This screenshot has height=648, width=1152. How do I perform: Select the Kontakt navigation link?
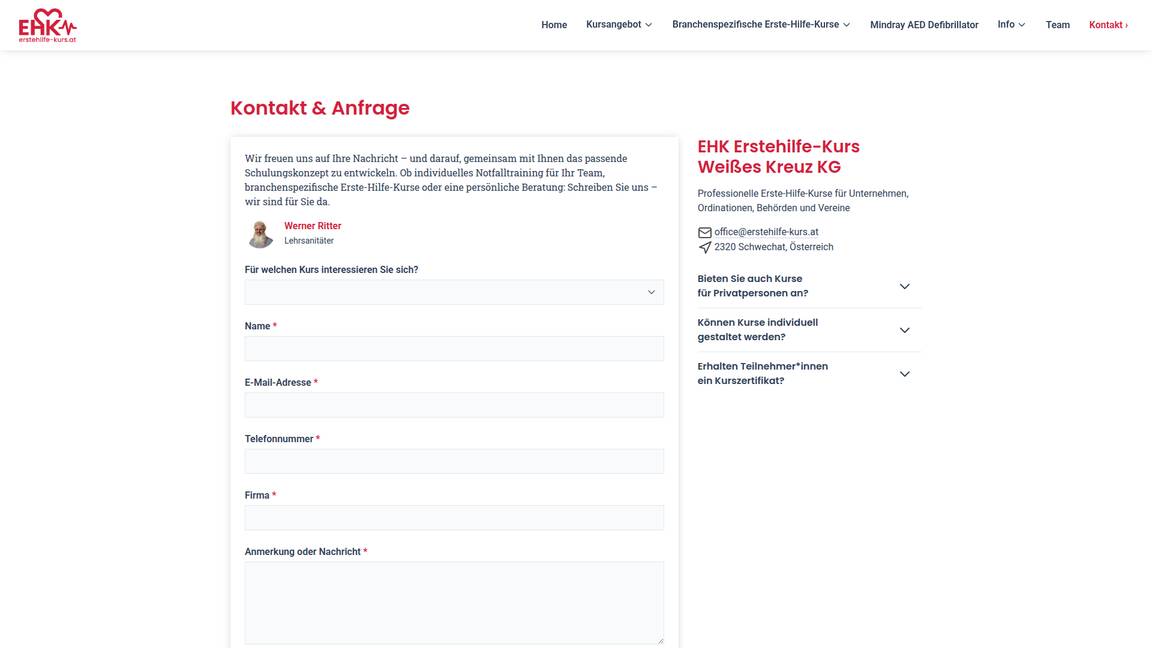tap(1108, 25)
